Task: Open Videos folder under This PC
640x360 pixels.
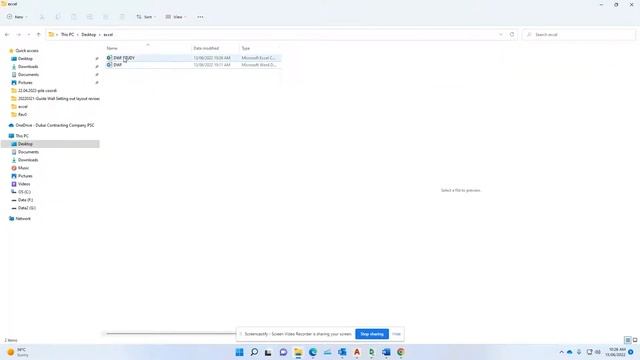Action: 24,184
